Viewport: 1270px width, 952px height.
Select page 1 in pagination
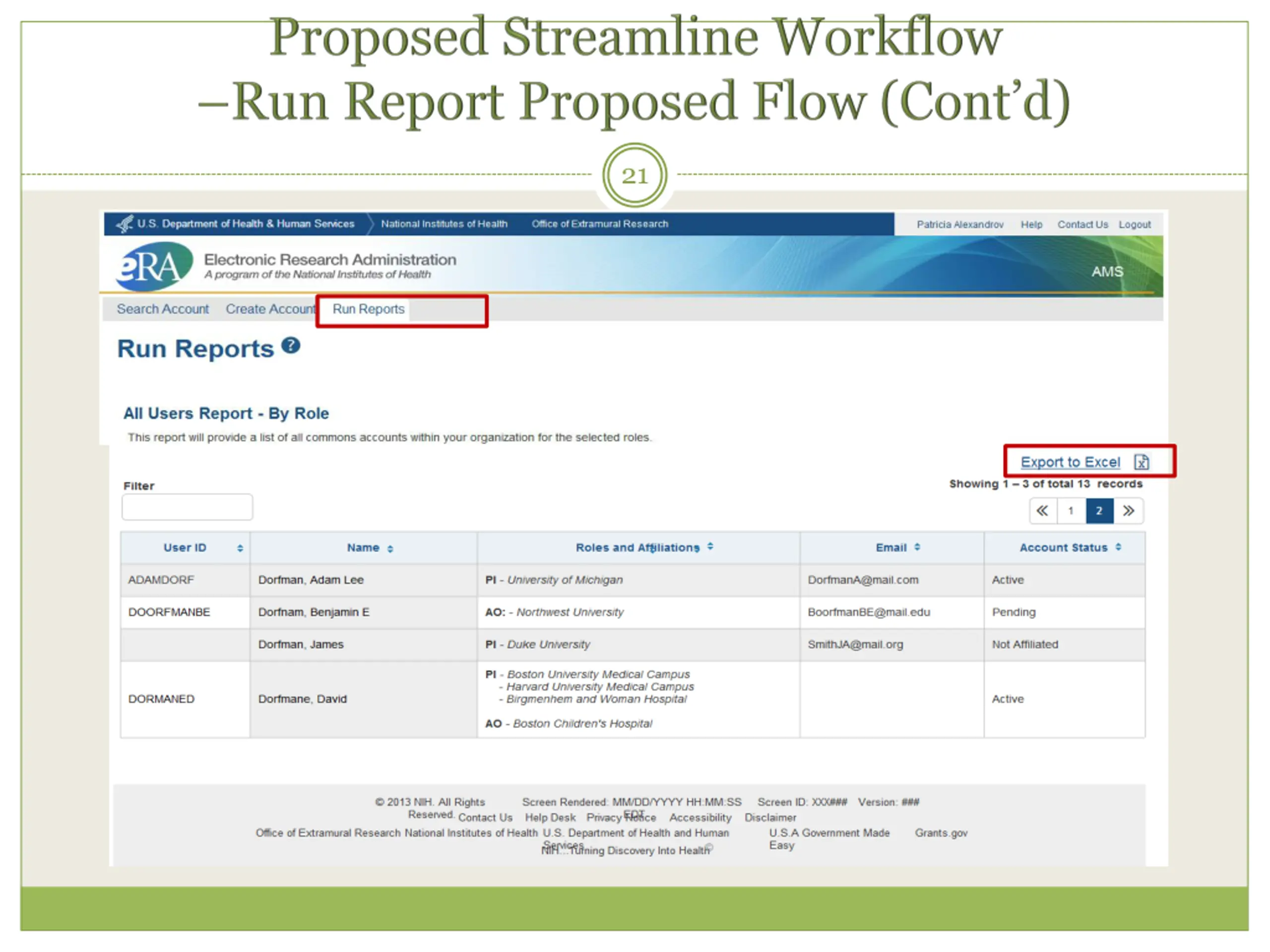click(1070, 511)
